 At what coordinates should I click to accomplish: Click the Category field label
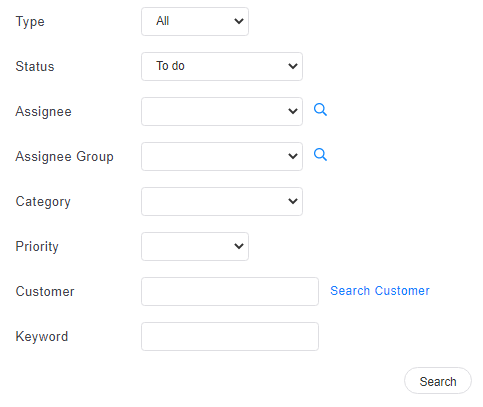(43, 202)
